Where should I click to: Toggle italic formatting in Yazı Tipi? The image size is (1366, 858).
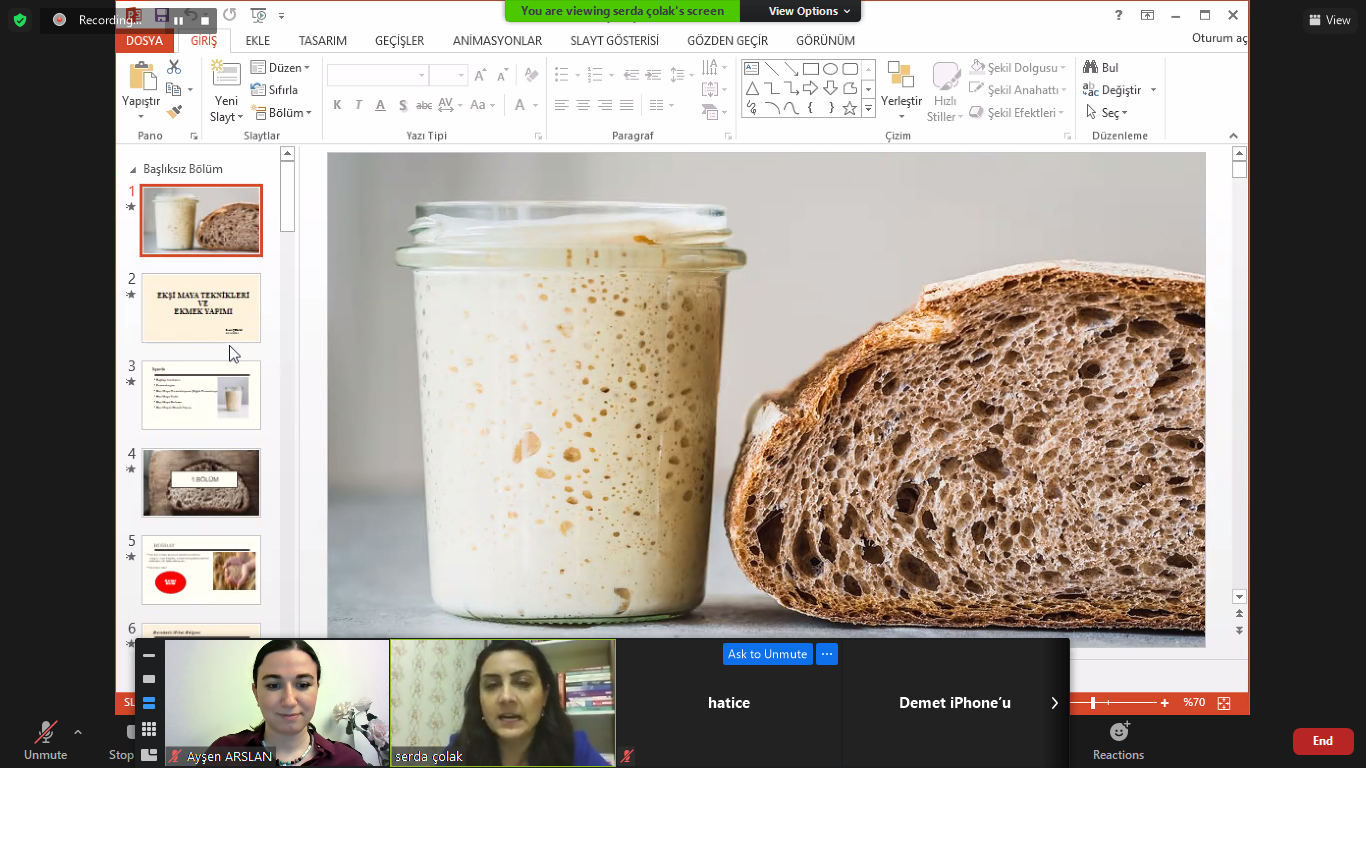pos(359,105)
